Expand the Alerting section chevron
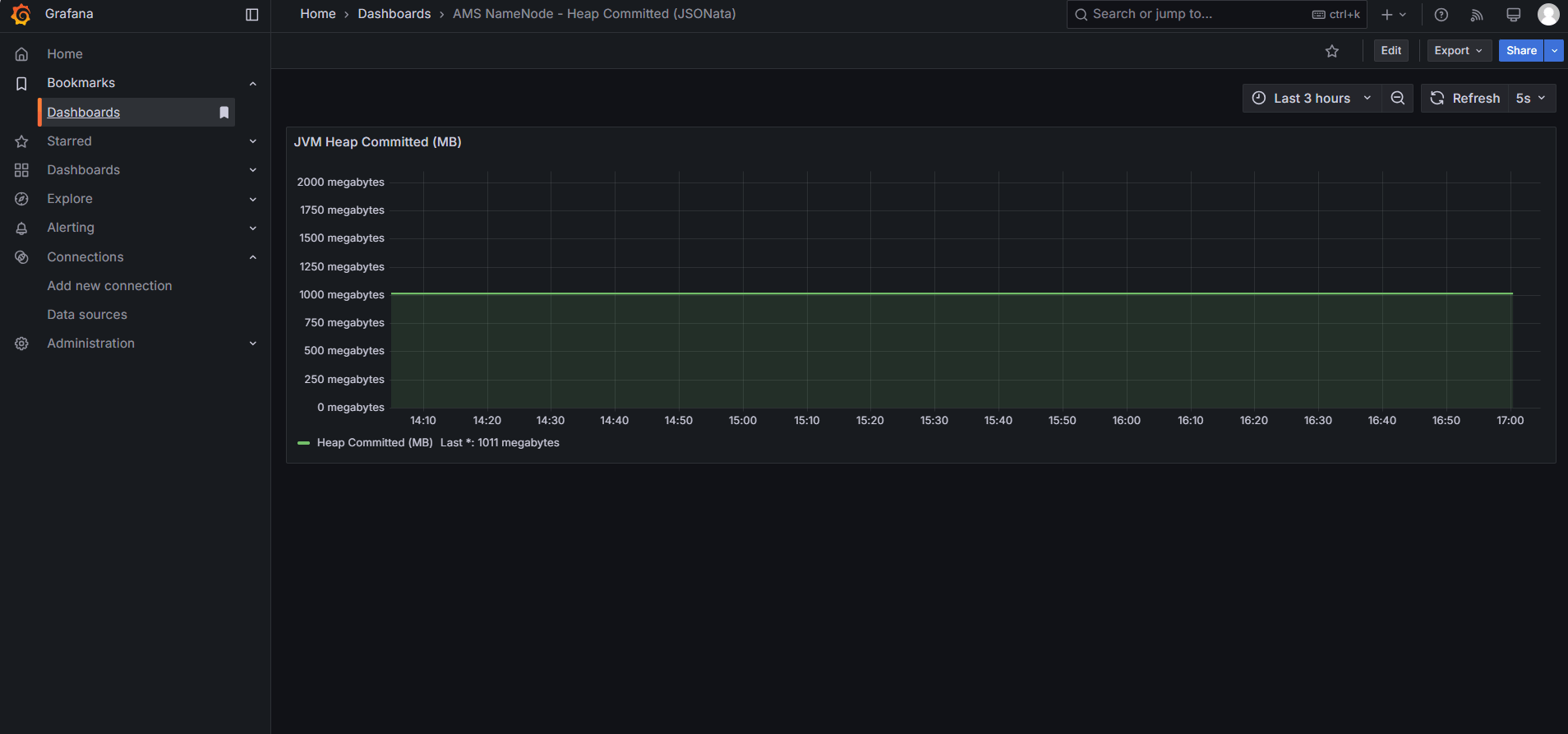Image resolution: width=1568 pixels, height=734 pixels. pyautogui.click(x=253, y=228)
